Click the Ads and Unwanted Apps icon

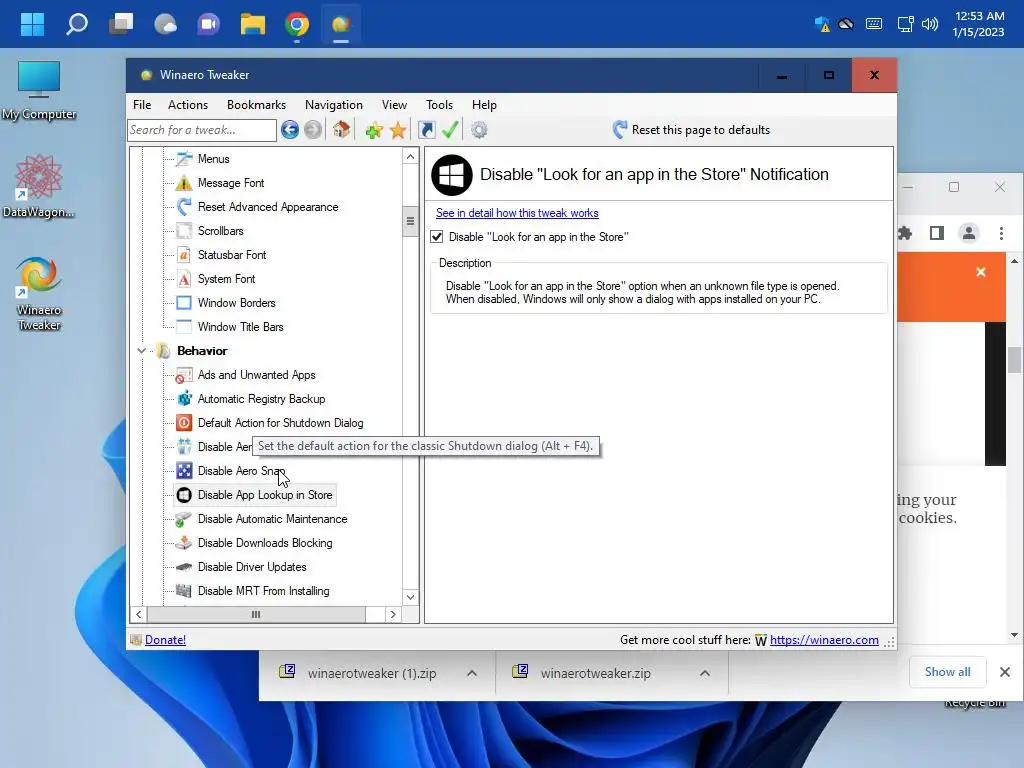[x=184, y=375]
